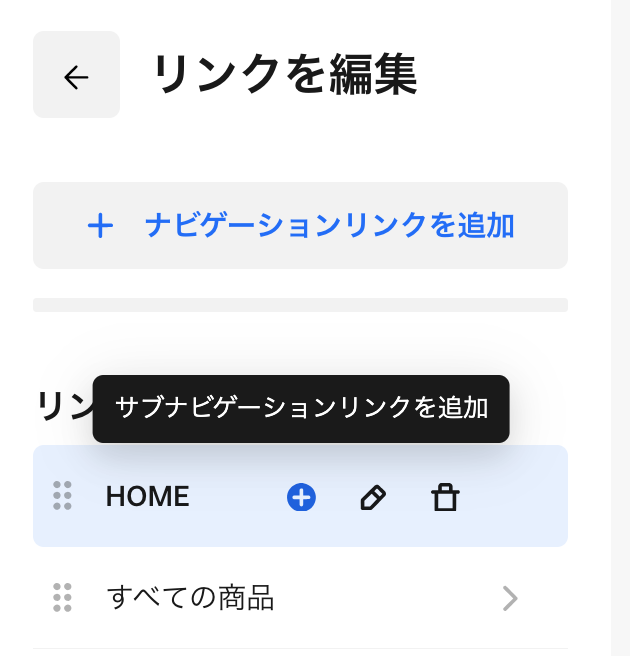Click the drag handle beside すべての商品

point(62,598)
